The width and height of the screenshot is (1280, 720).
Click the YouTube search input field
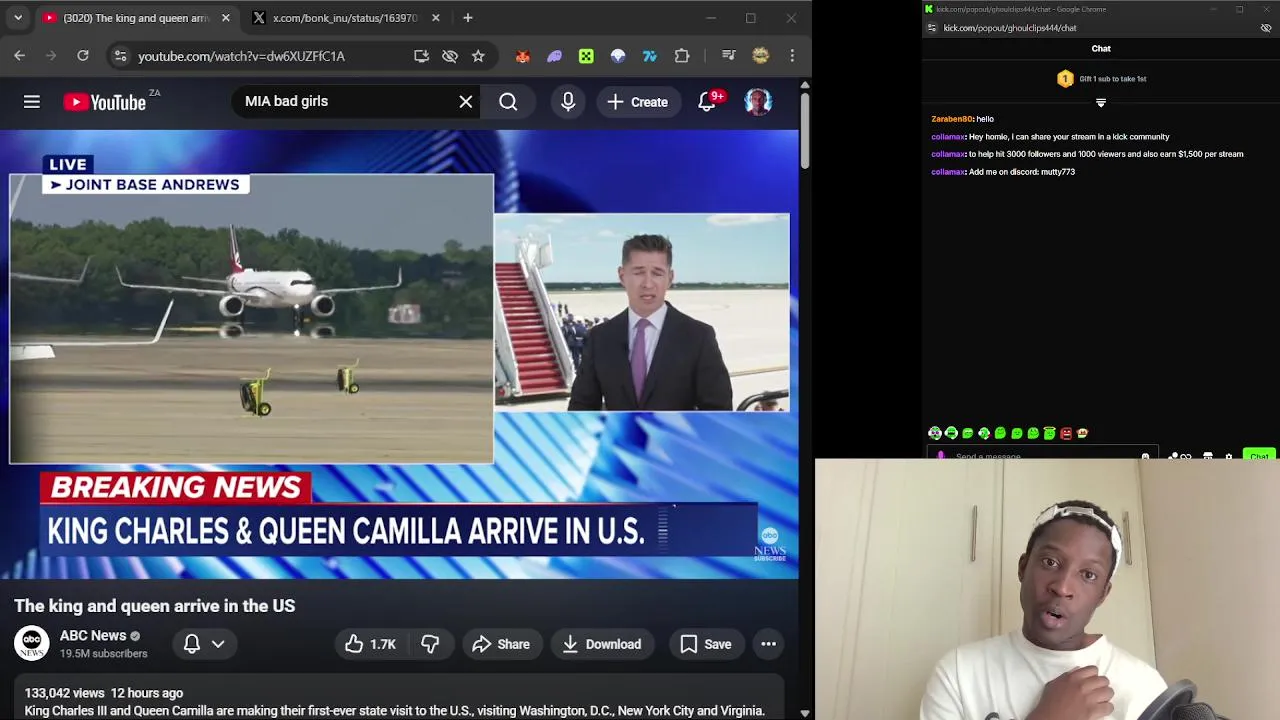point(345,101)
